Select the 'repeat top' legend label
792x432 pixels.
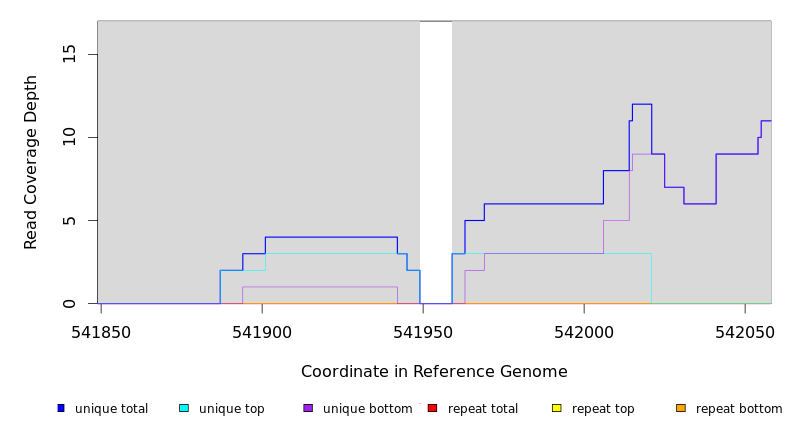pyautogui.click(x=603, y=409)
